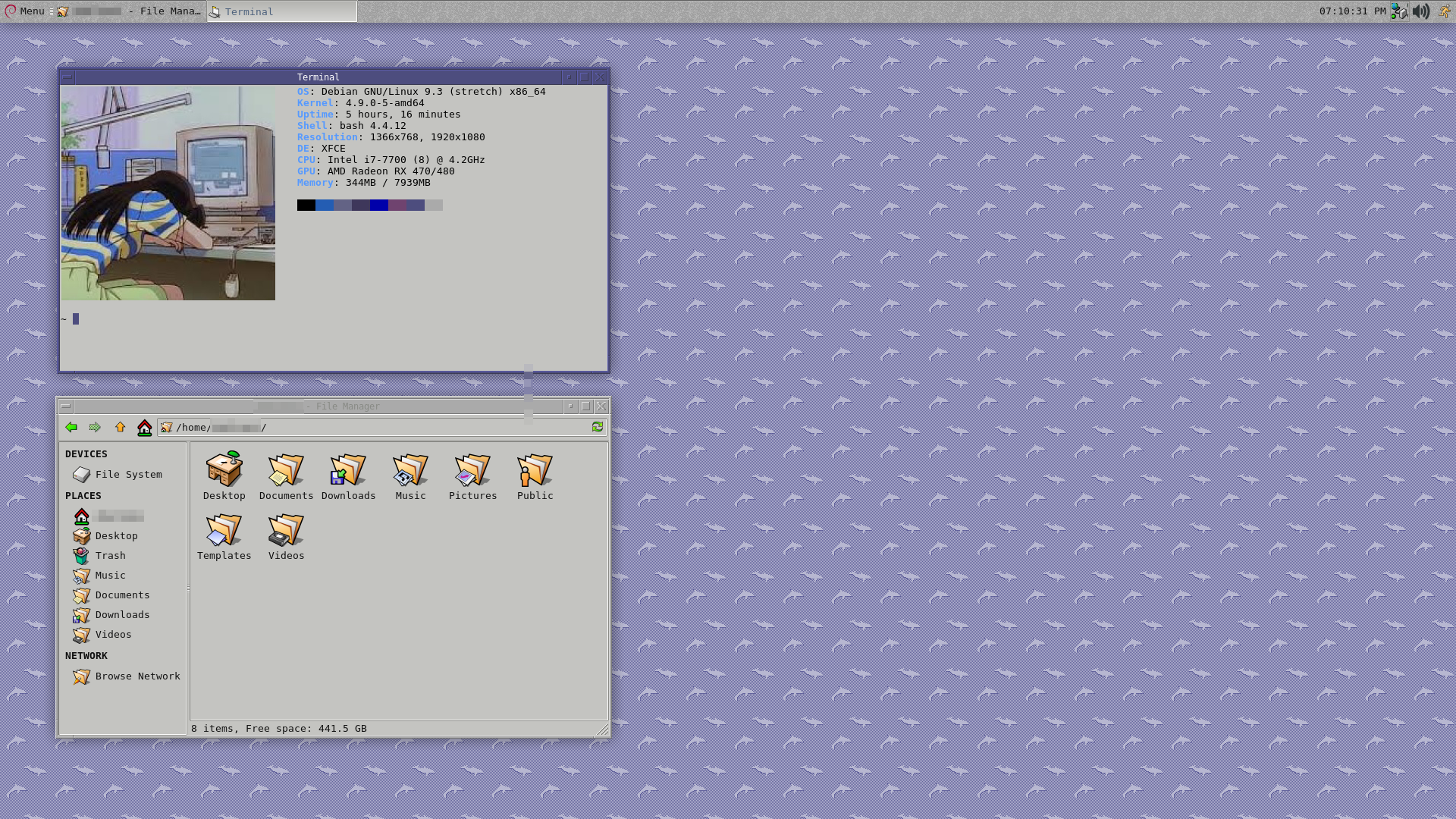Image resolution: width=1456 pixels, height=819 pixels.
Task: Click the PLACES sidebar heading
Action: pyautogui.click(x=83, y=496)
